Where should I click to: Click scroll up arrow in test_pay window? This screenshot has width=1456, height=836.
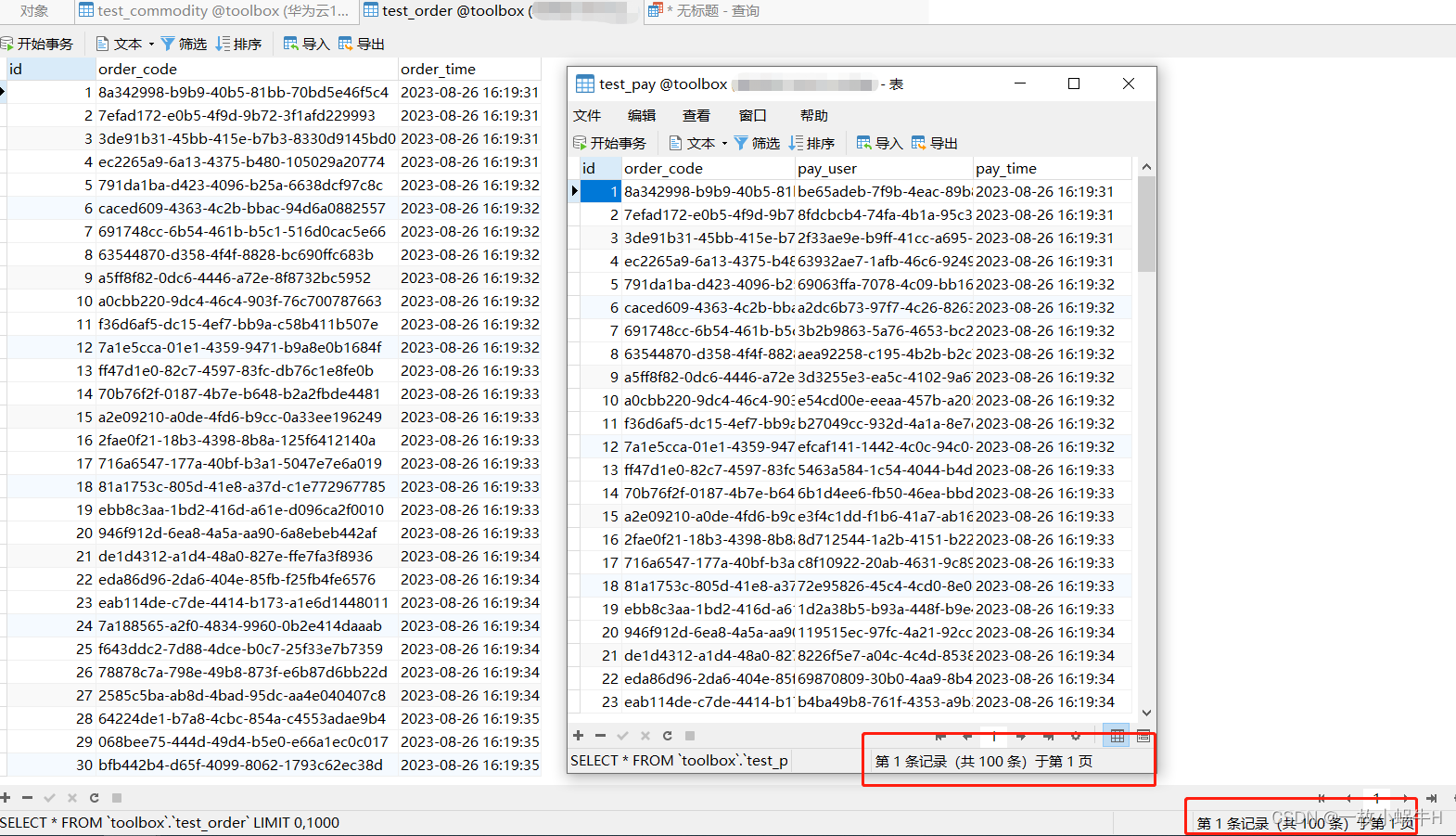1146,167
